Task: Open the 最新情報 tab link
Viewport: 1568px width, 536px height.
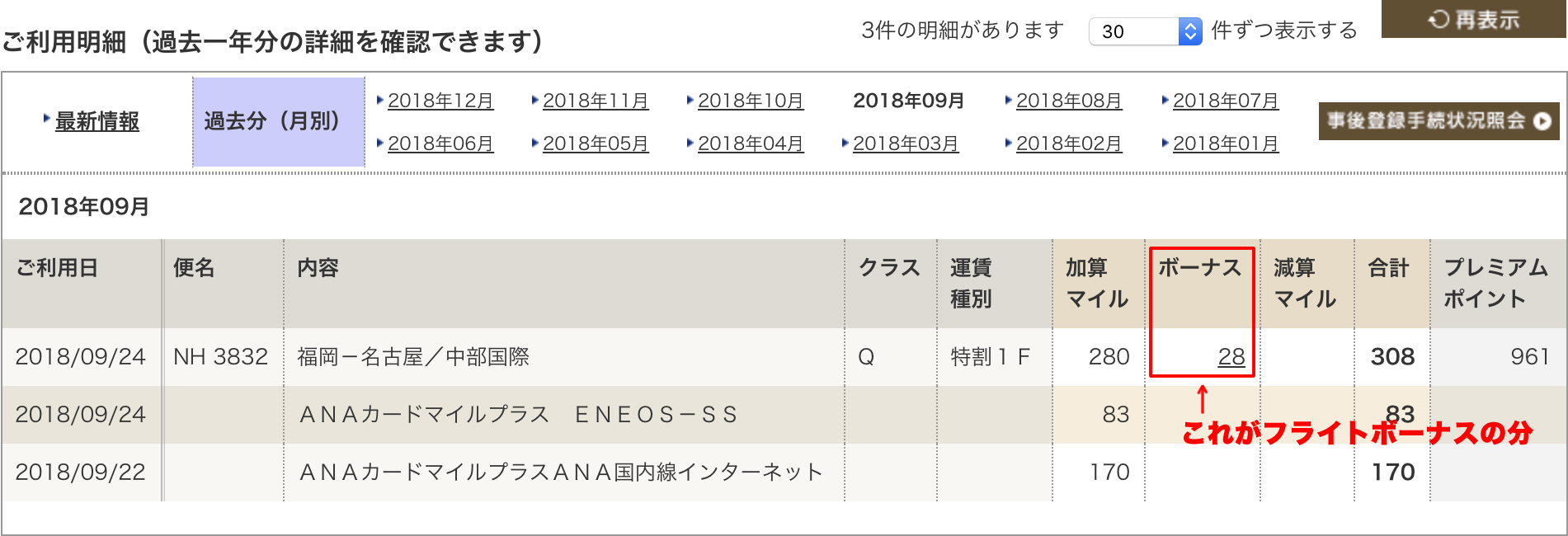Action: (x=97, y=121)
